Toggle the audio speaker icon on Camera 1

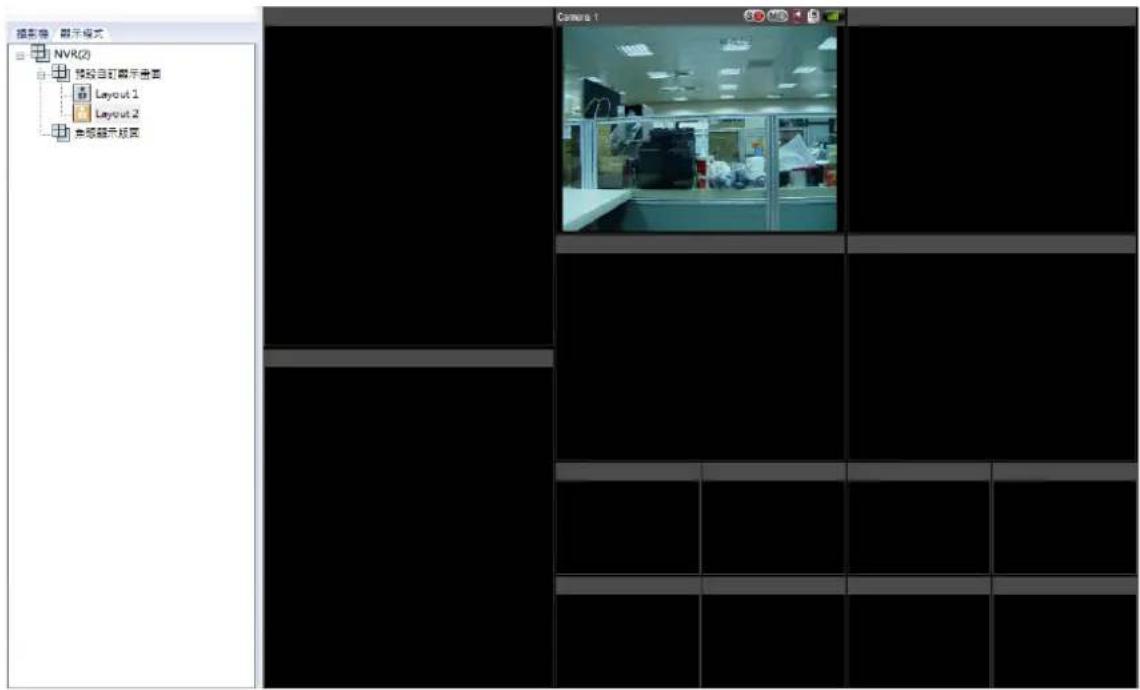click(x=798, y=16)
